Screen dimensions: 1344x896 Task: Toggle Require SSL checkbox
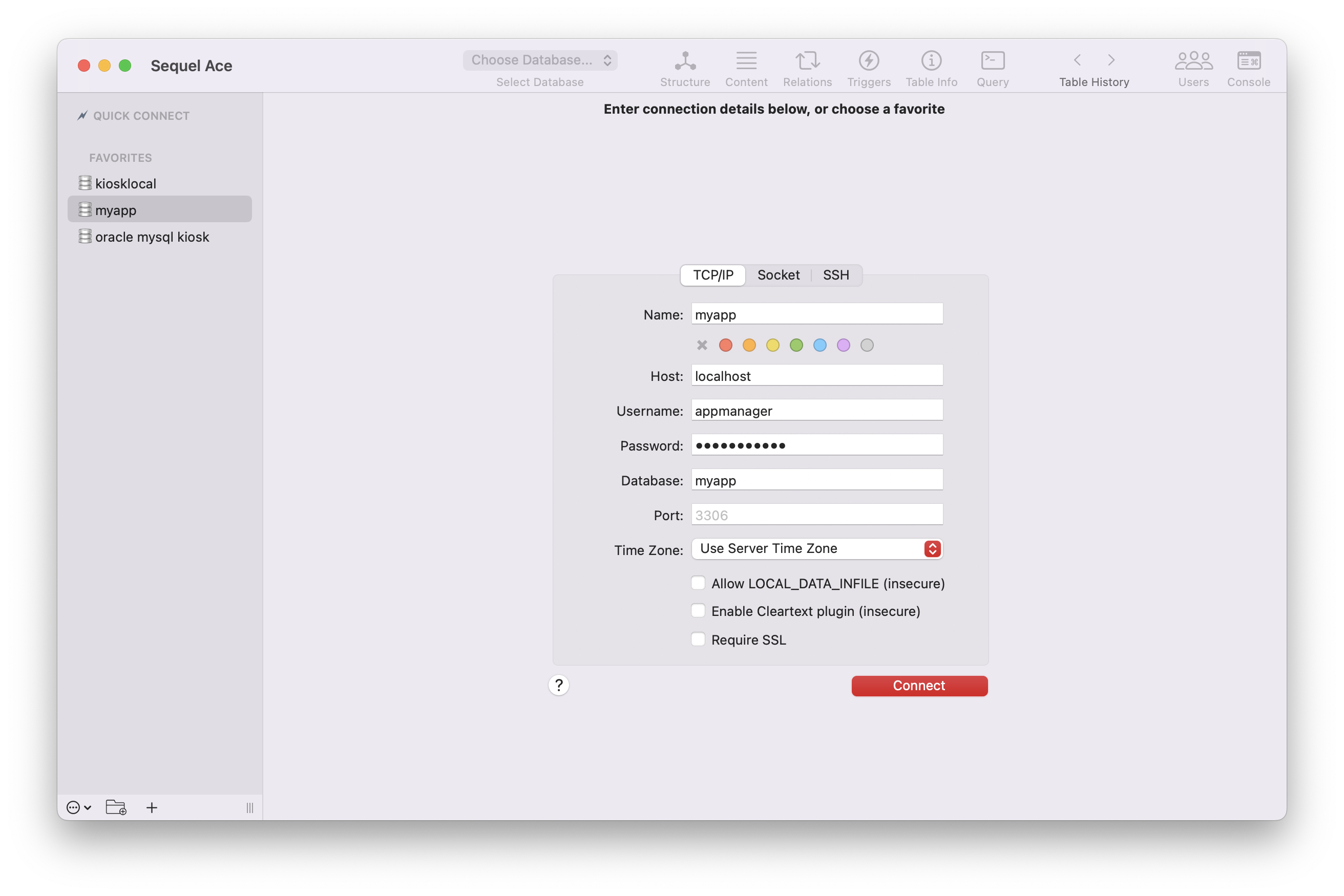[x=698, y=639]
